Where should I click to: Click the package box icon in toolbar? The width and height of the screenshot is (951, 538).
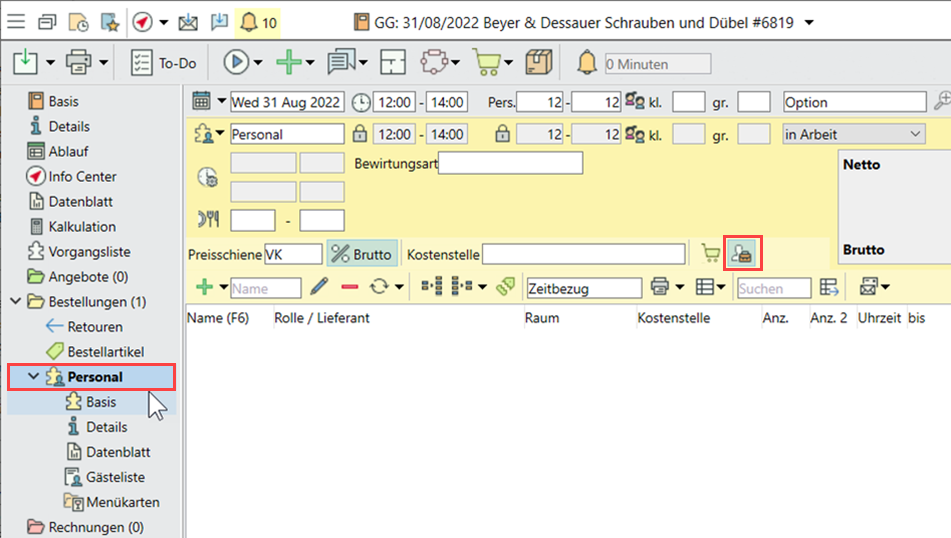pyautogui.click(x=540, y=63)
